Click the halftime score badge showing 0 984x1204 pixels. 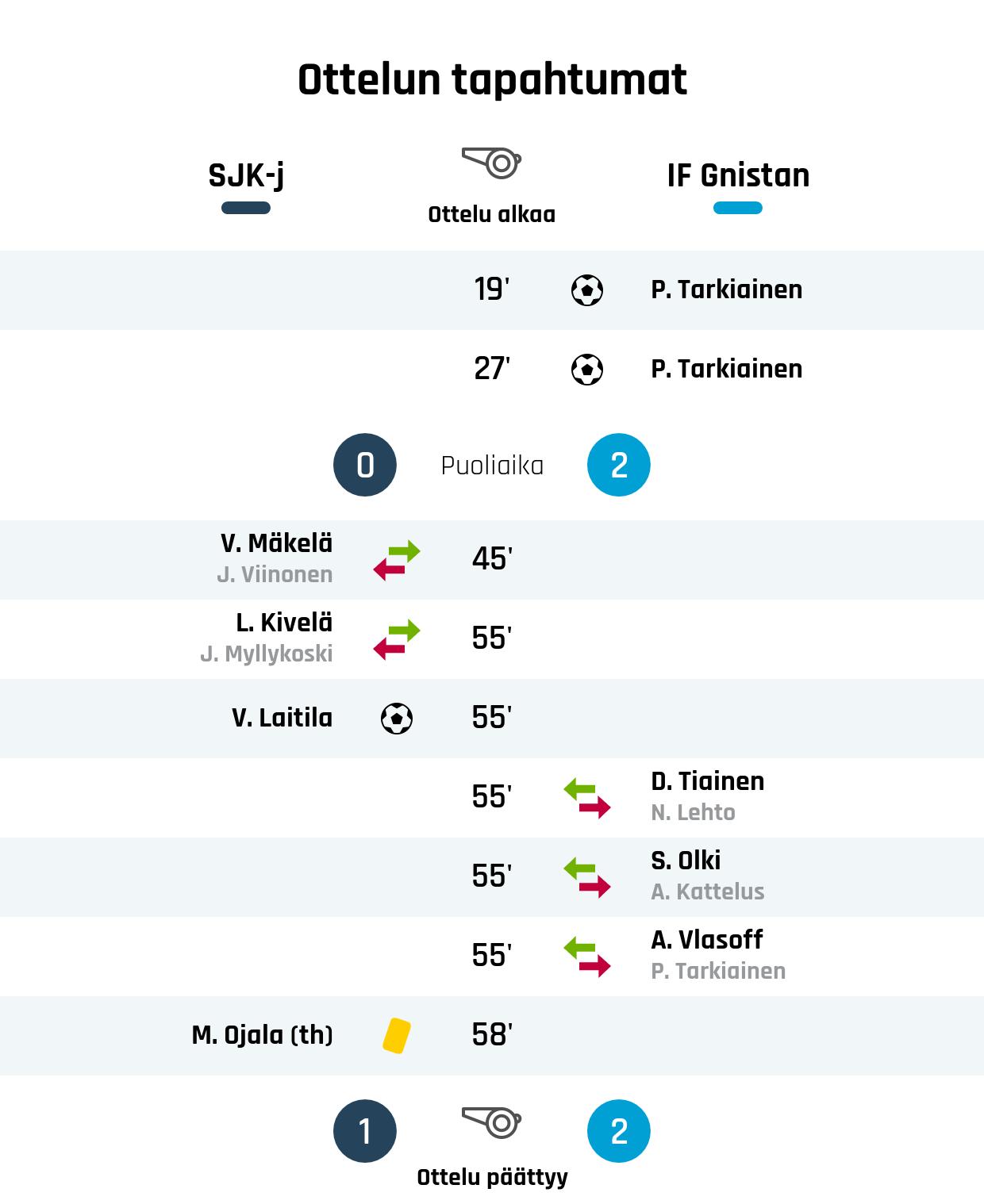click(365, 465)
